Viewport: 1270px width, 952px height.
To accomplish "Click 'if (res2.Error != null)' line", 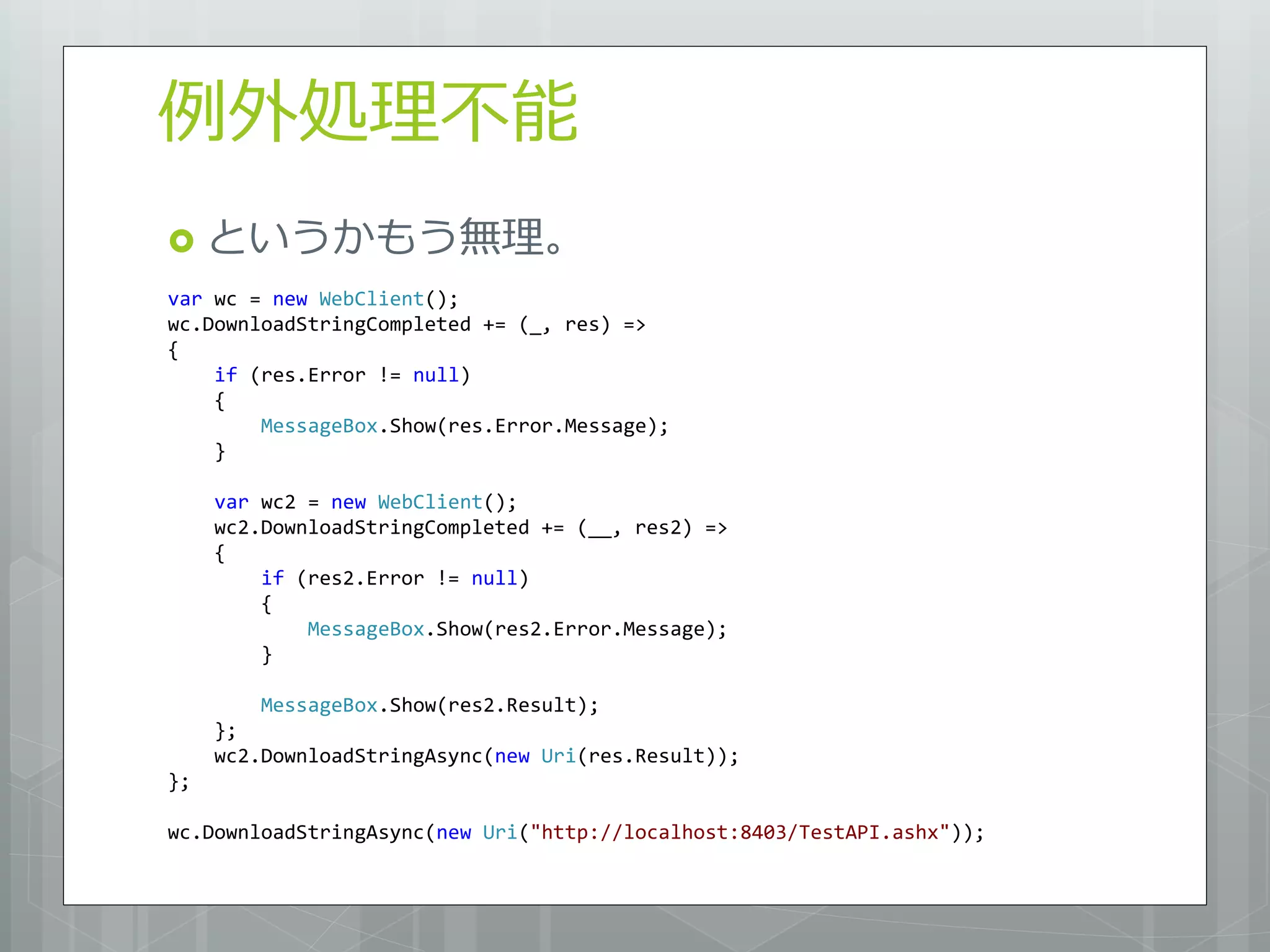I will [x=395, y=578].
